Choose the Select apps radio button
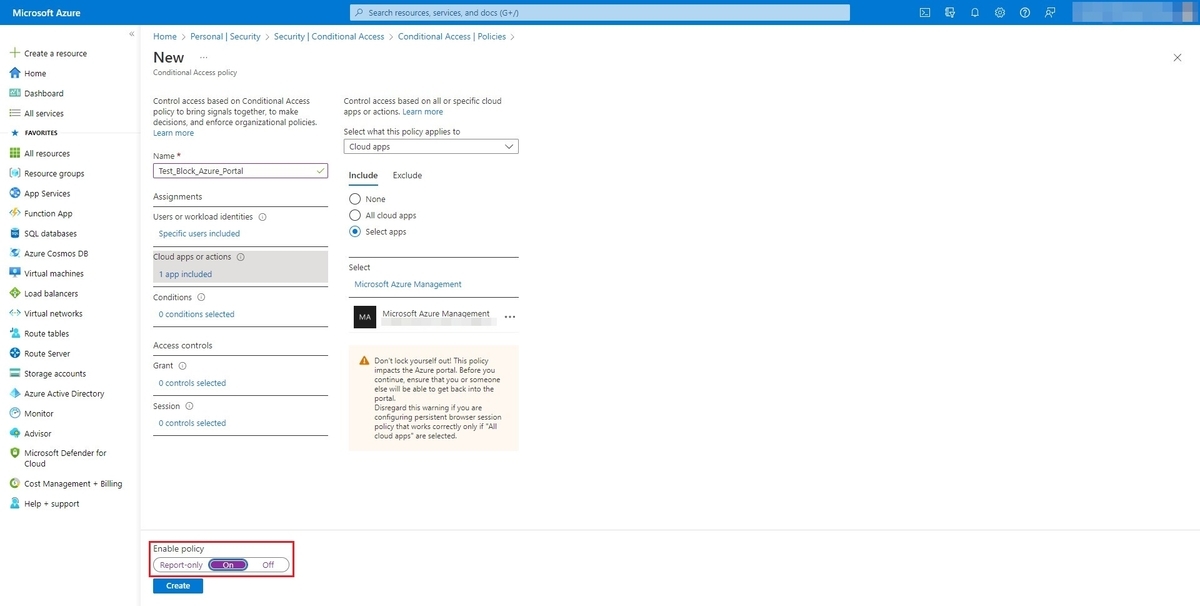1200x606 pixels. 354,231
